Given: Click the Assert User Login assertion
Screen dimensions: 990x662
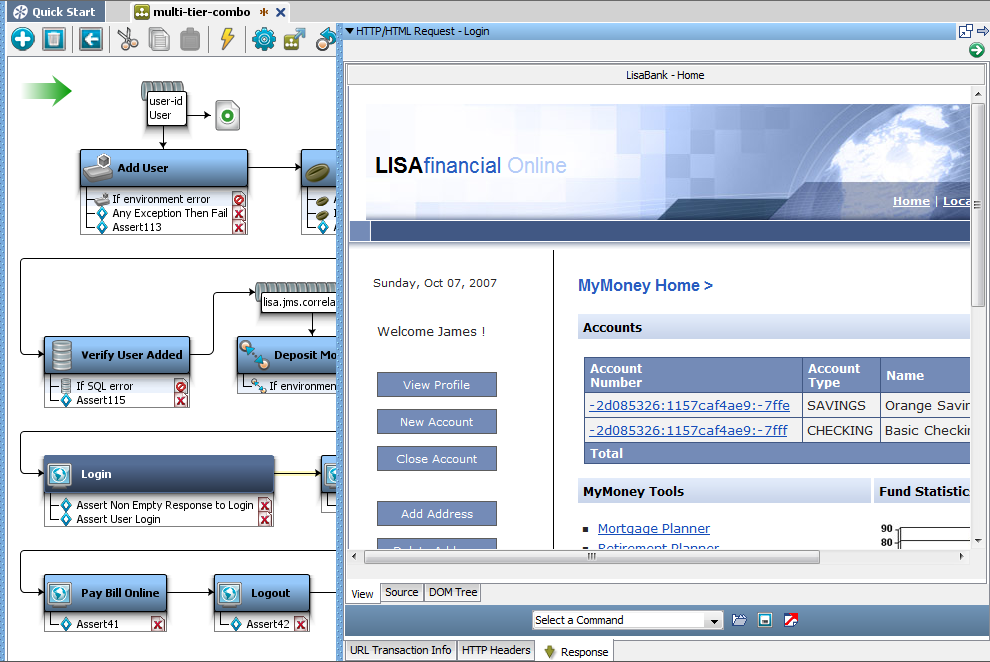Looking at the screenshot, I should (118, 519).
